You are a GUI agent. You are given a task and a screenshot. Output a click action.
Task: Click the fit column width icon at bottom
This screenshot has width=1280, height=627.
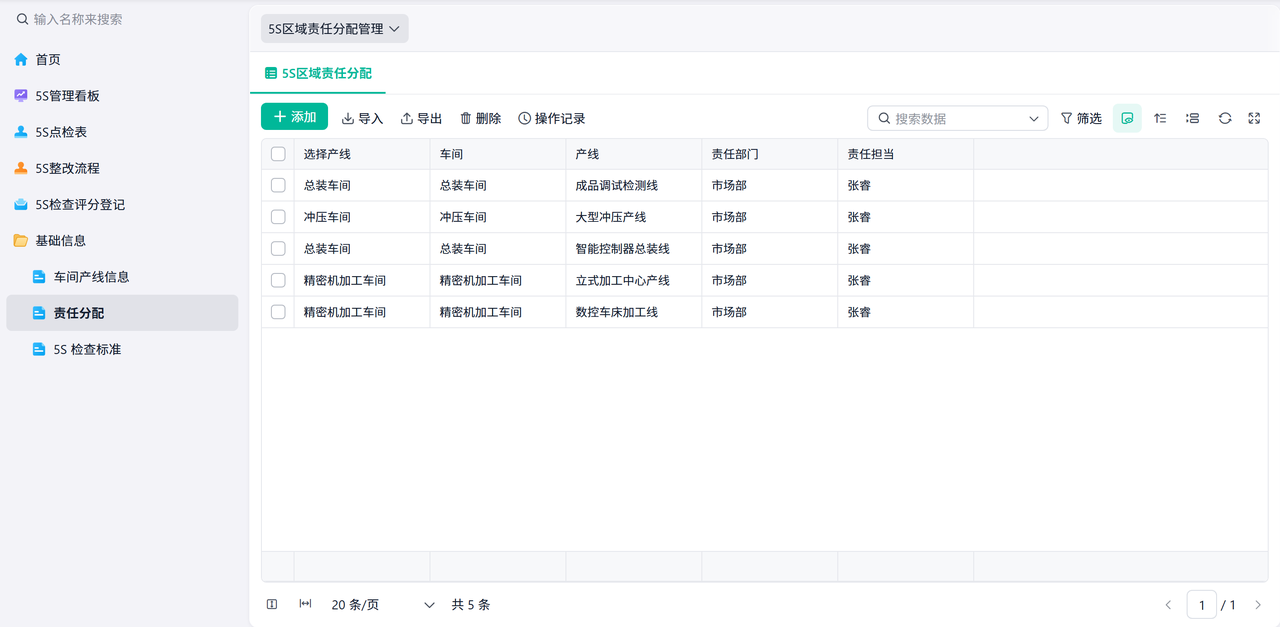tap(305, 604)
